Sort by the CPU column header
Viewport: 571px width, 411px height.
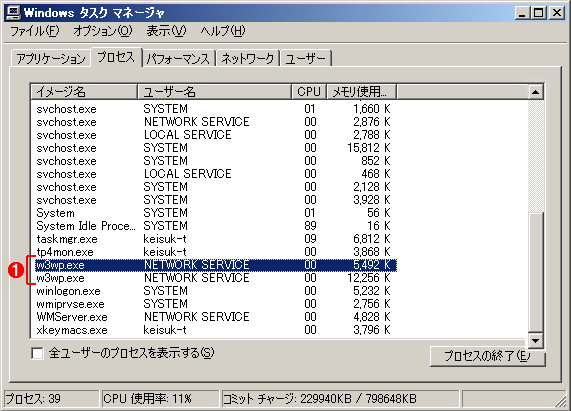(x=309, y=92)
